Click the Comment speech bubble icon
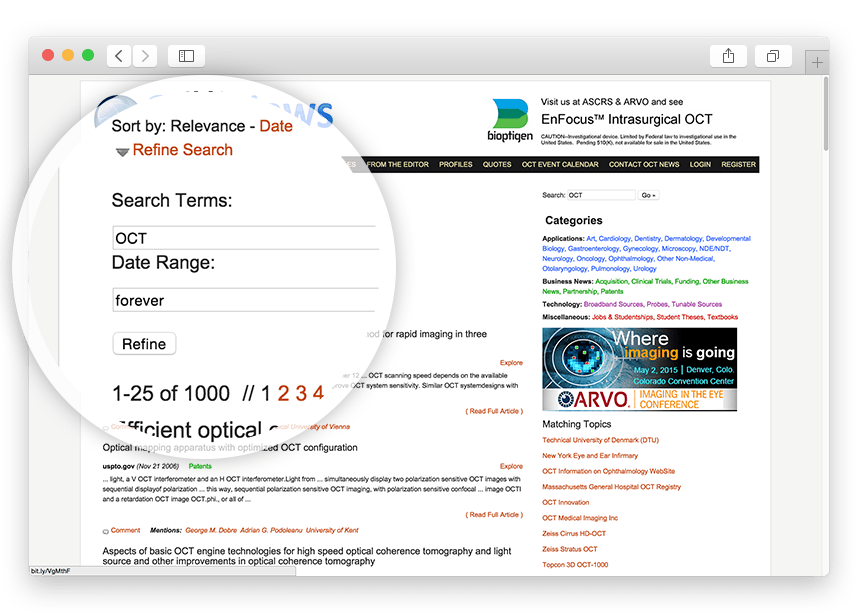This screenshot has height=614, width=856. coord(106,530)
